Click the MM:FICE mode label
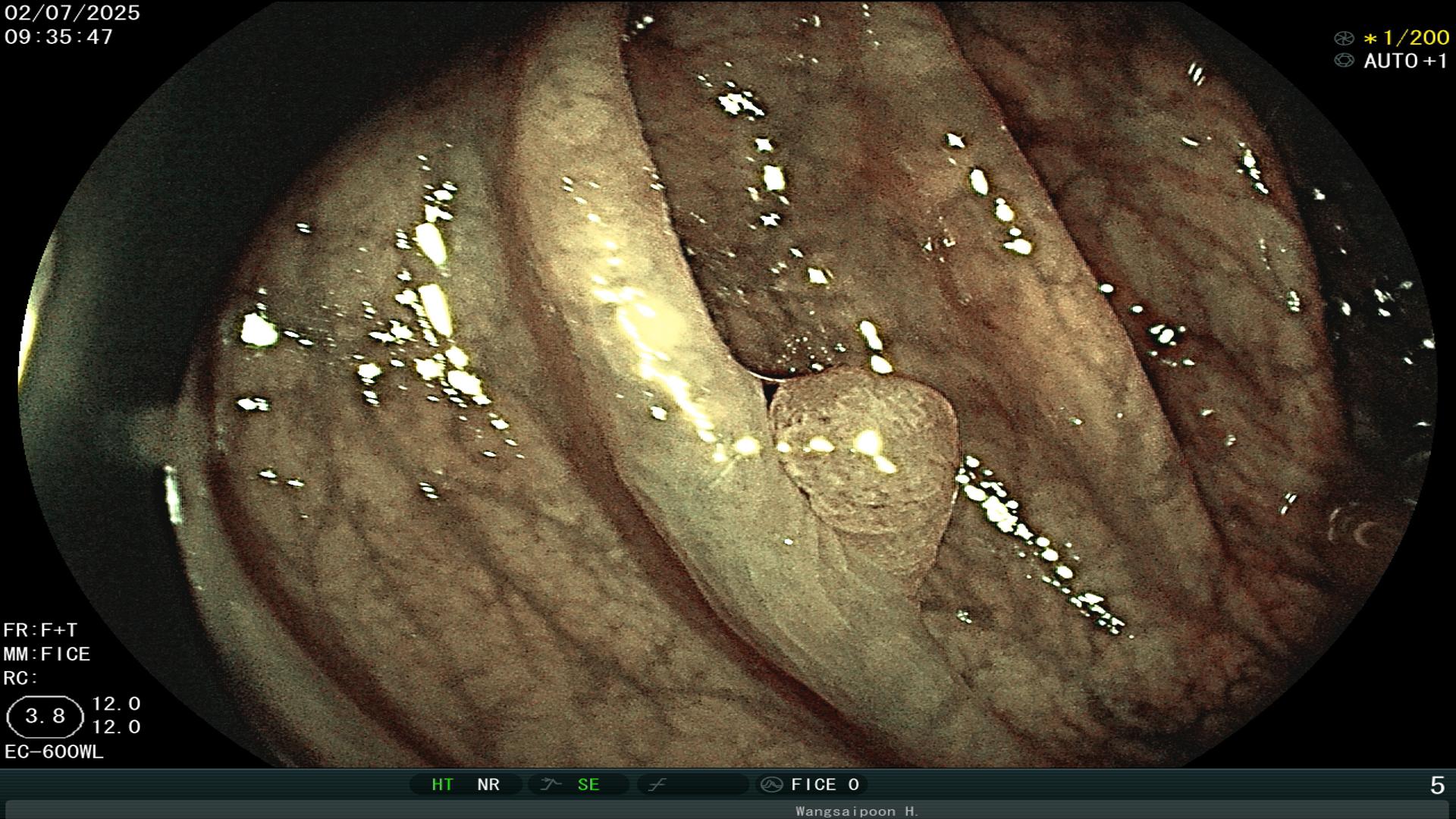Image resolution: width=1456 pixels, height=819 pixels. [x=47, y=654]
